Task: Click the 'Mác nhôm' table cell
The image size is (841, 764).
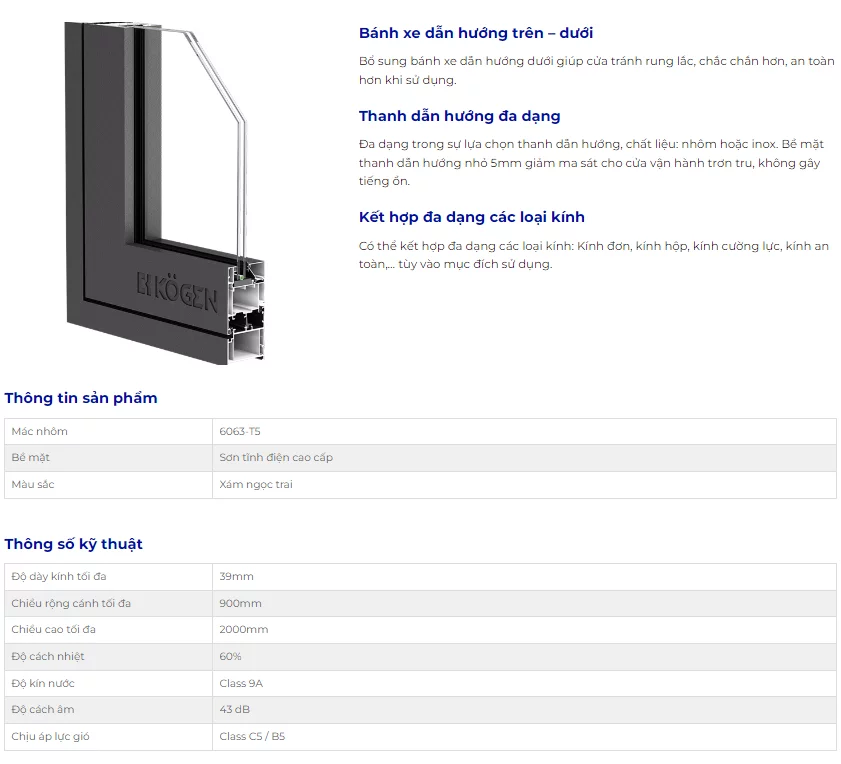Action: coord(108,431)
